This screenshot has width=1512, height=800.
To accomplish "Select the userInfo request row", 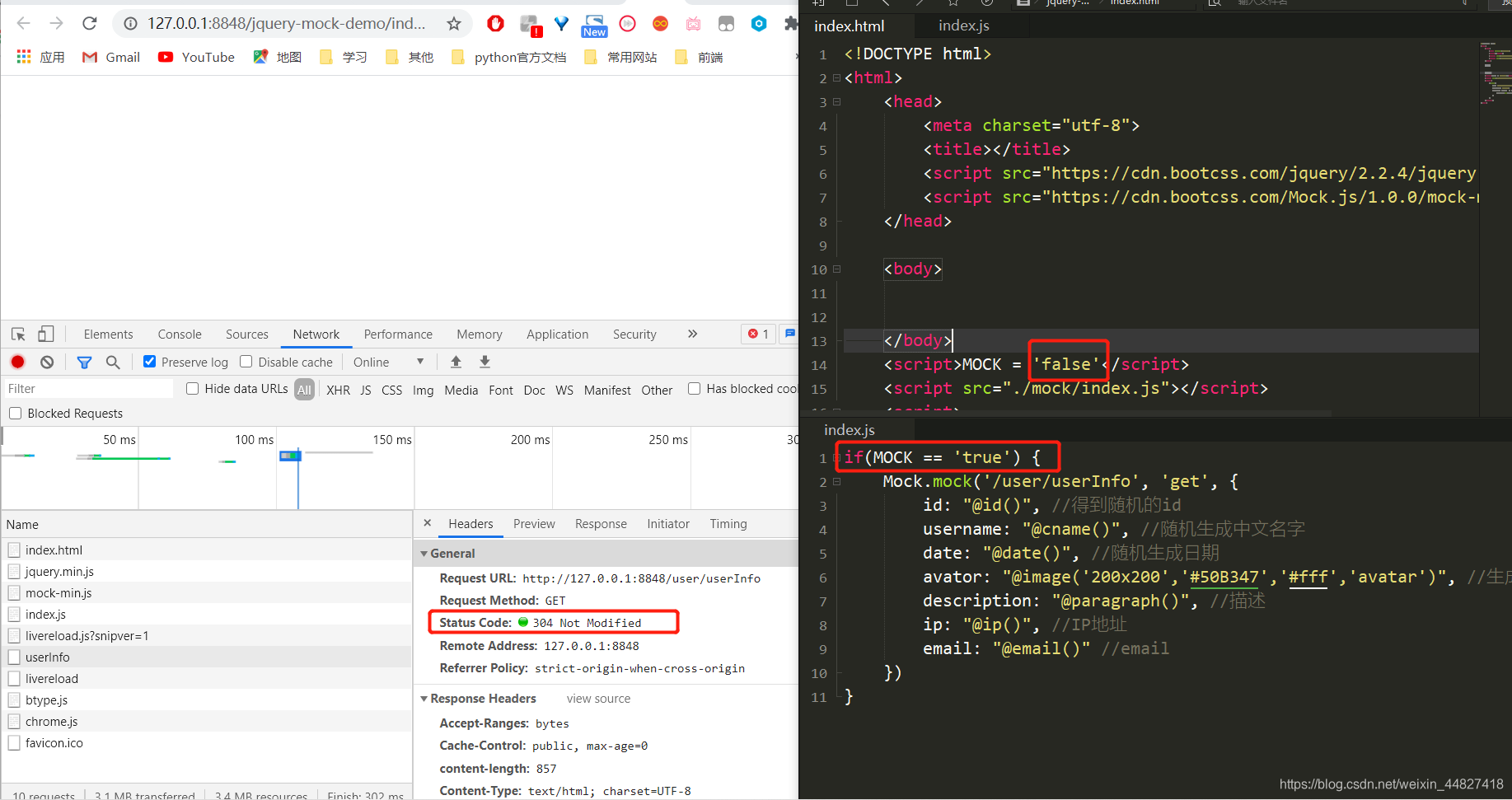I will point(206,657).
